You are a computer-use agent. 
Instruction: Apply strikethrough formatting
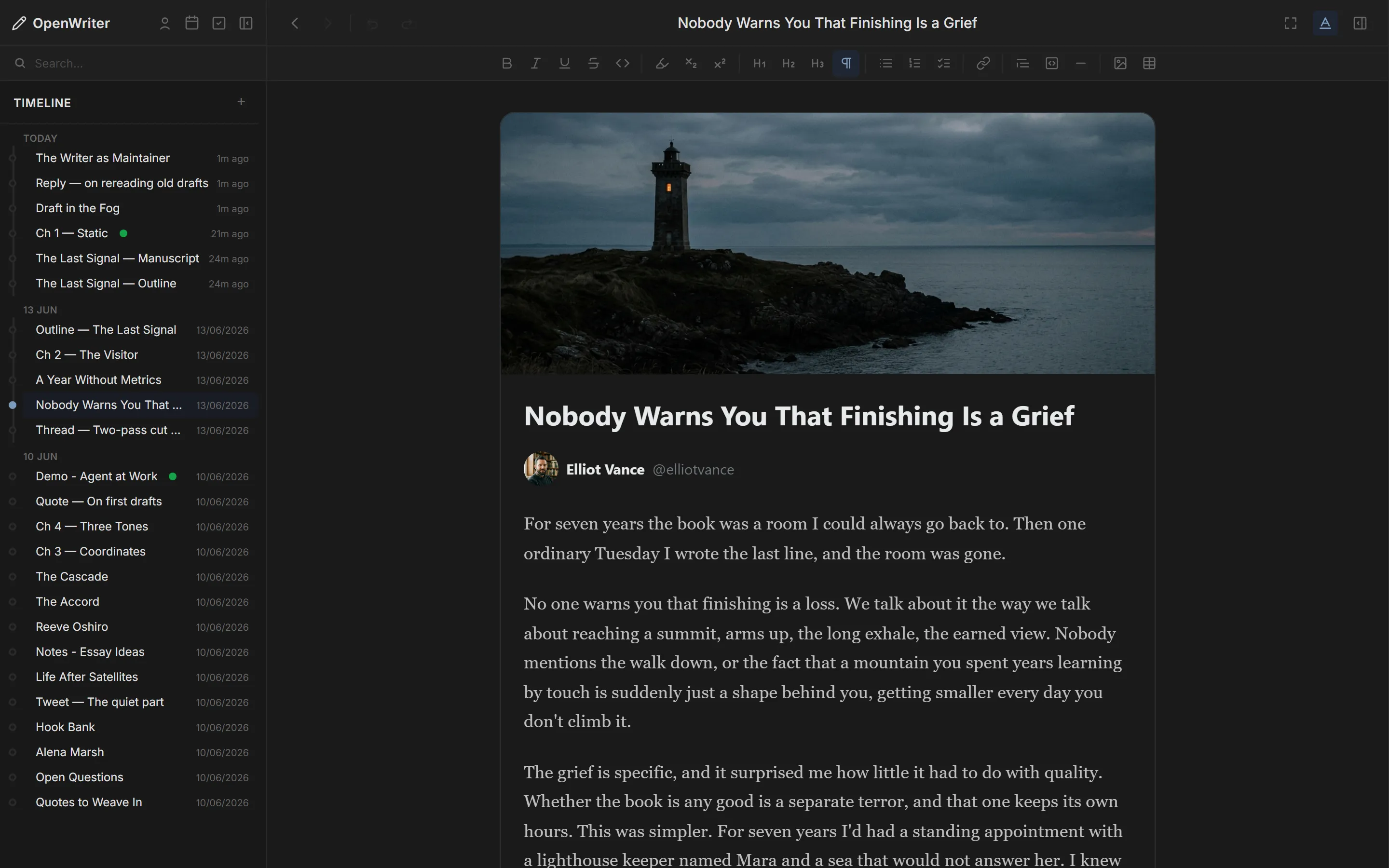point(594,63)
